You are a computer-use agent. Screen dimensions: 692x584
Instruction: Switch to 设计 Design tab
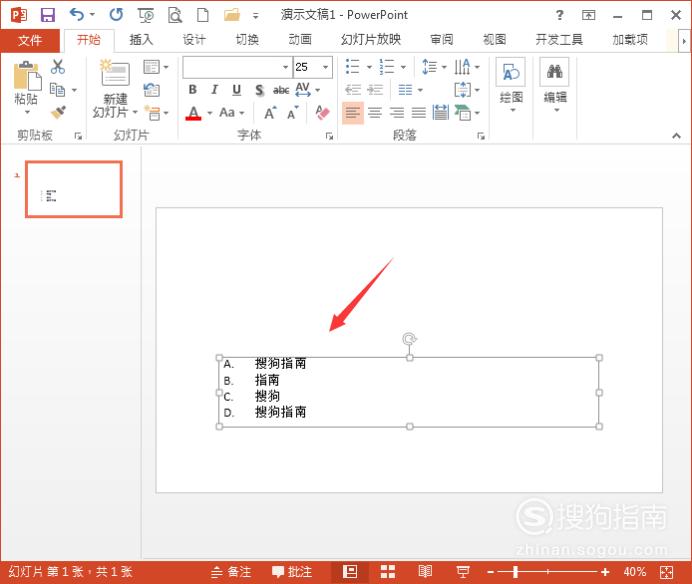click(194, 40)
